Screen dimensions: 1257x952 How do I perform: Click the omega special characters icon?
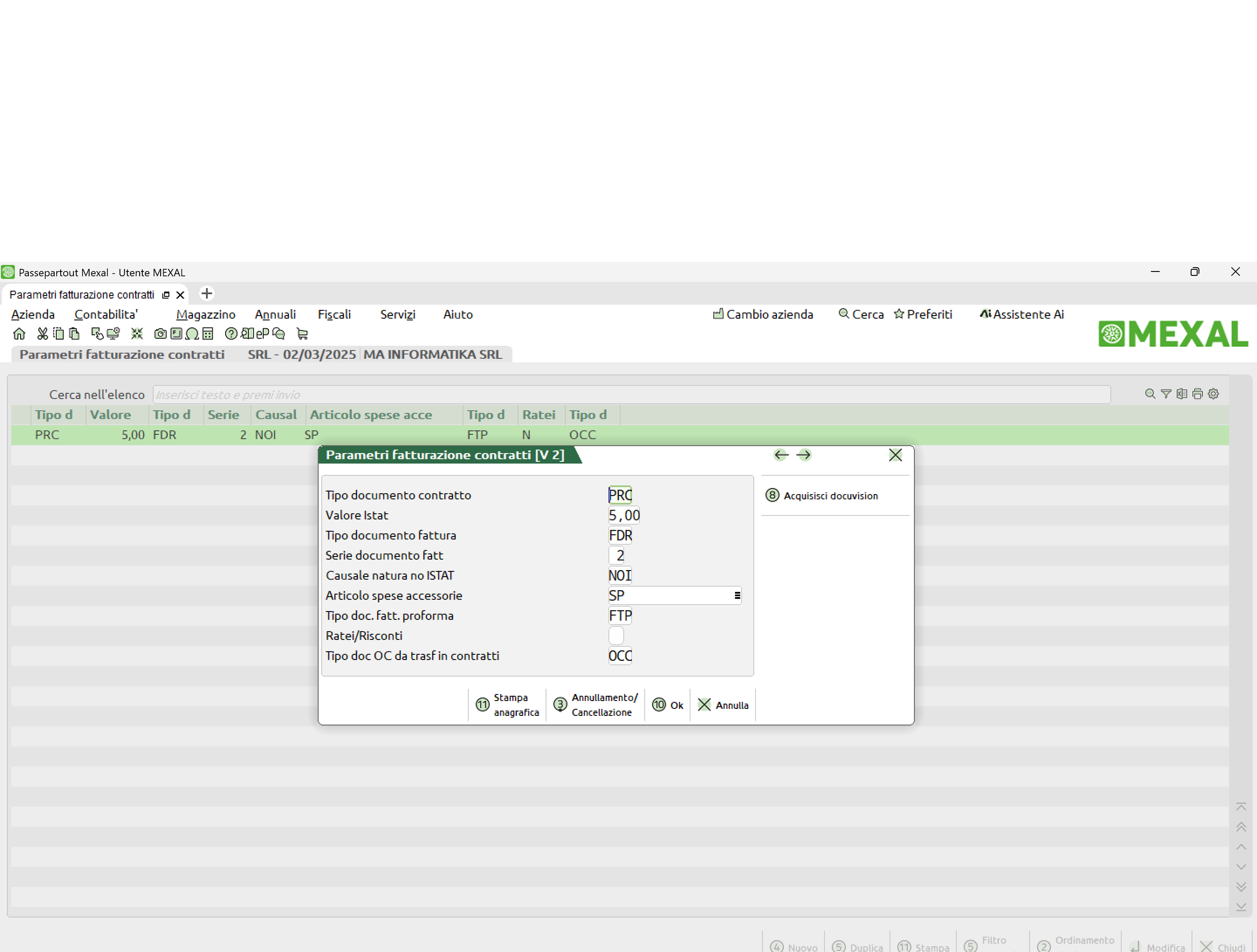pyautogui.click(x=192, y=333)
